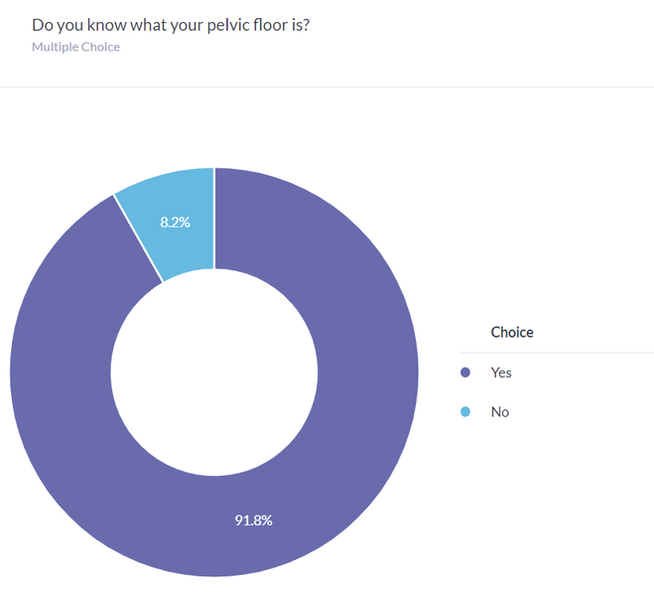The image size is (654, 599).
Task: Click the empty white center of the donut
Action: [x=214, y=372]
